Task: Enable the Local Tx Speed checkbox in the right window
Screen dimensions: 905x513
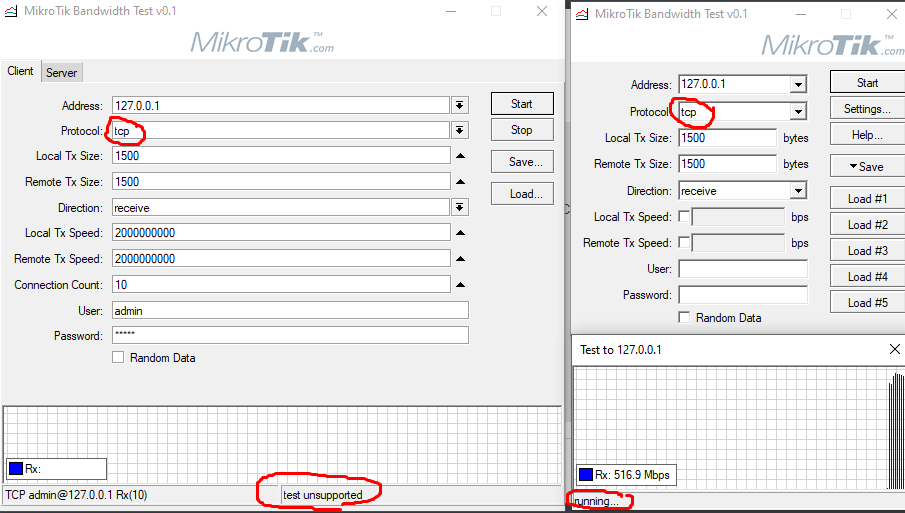Action: [x=685, y=216]
